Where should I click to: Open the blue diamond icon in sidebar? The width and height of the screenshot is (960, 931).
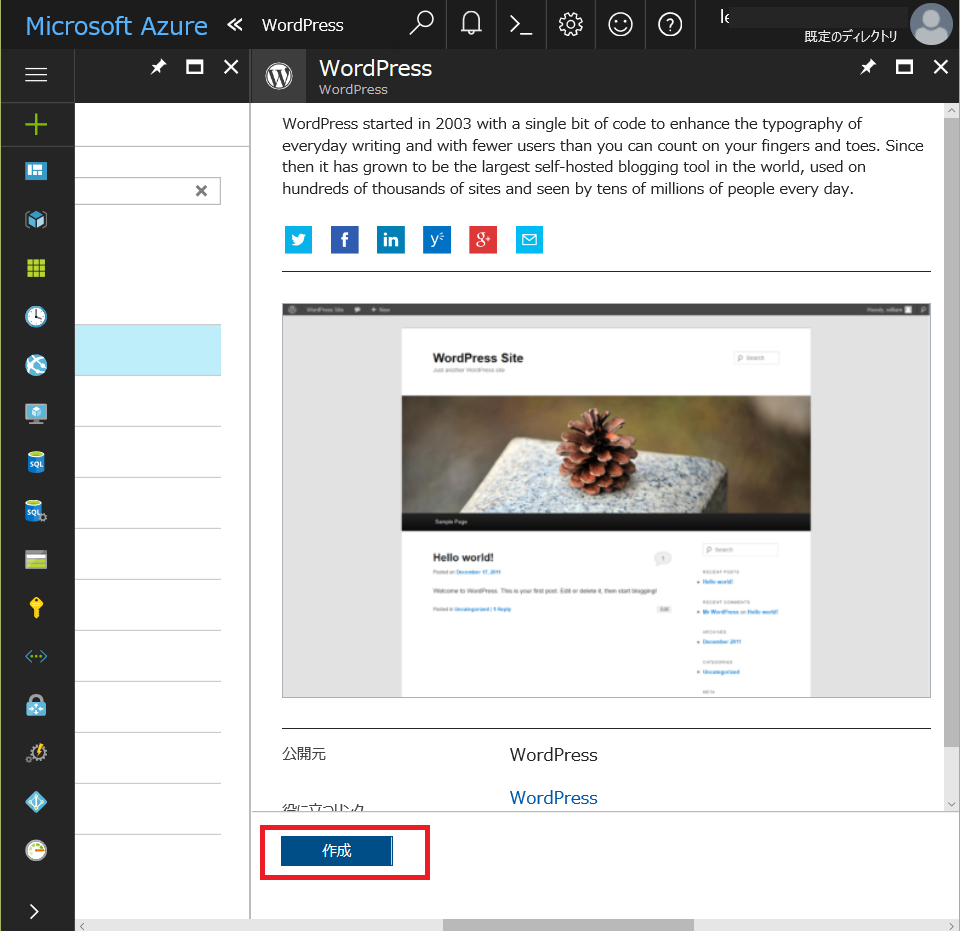click(x=36, y=802)
